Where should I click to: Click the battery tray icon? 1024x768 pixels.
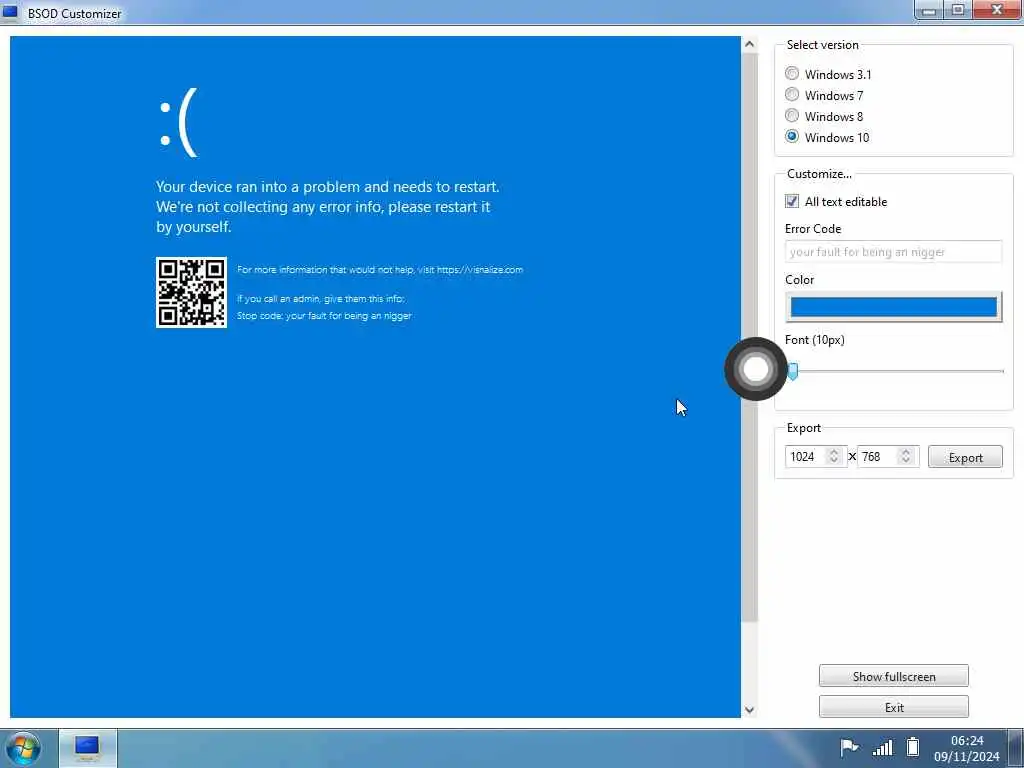coord(913,746)
